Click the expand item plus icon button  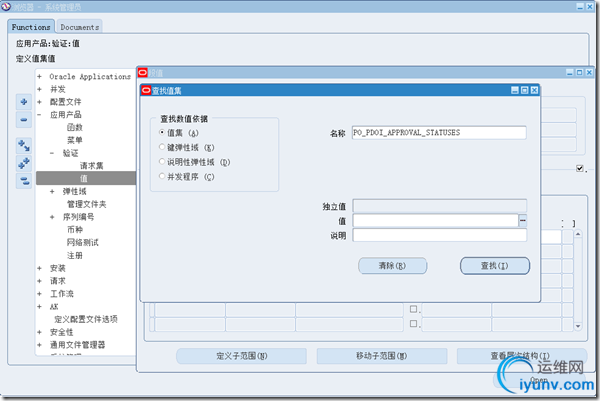(24, 102)
